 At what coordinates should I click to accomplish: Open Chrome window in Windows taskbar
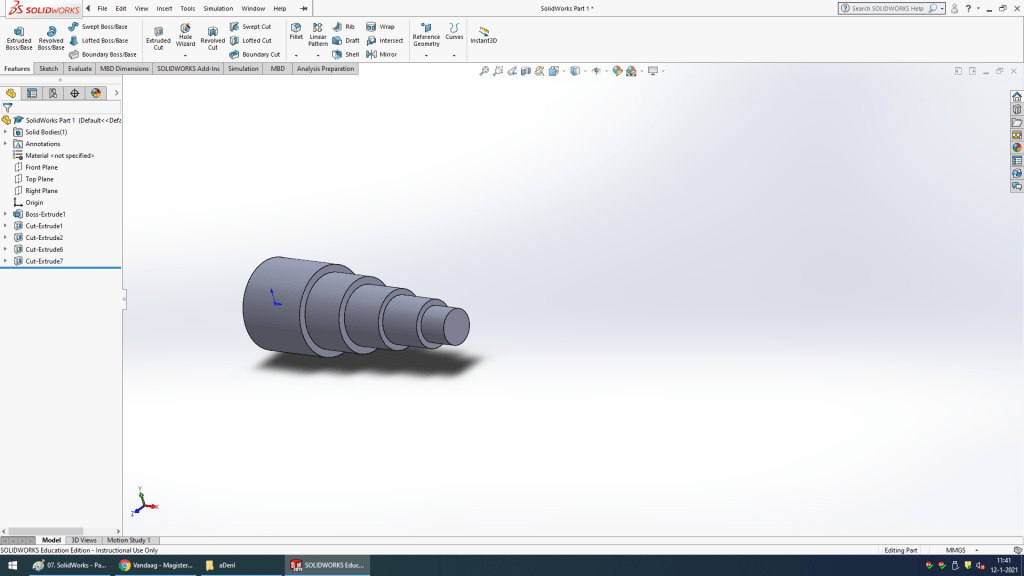pos(156,565)
